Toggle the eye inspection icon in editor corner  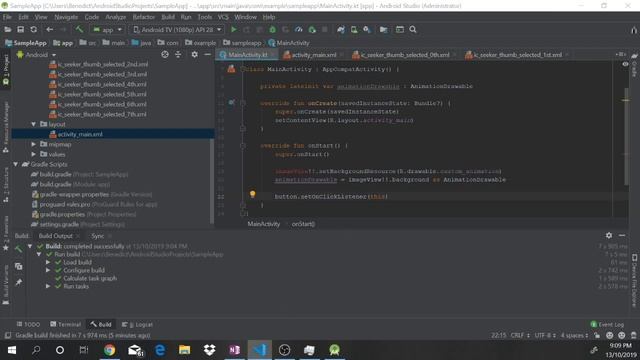click(x=625, y=64)
